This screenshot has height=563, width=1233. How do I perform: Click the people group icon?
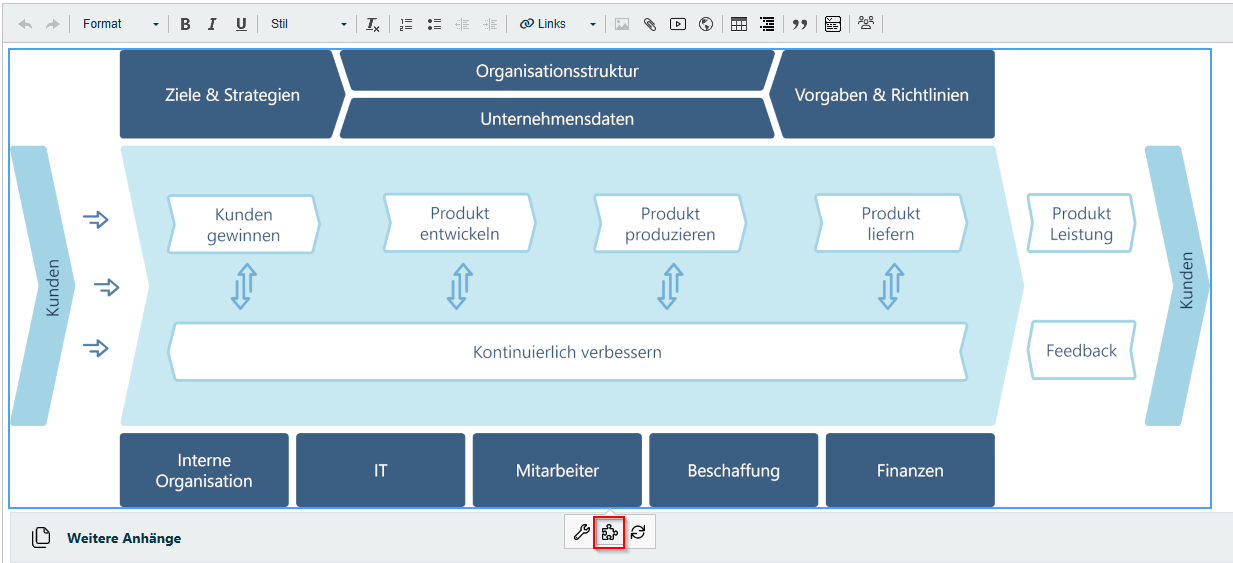pos(866,24)
